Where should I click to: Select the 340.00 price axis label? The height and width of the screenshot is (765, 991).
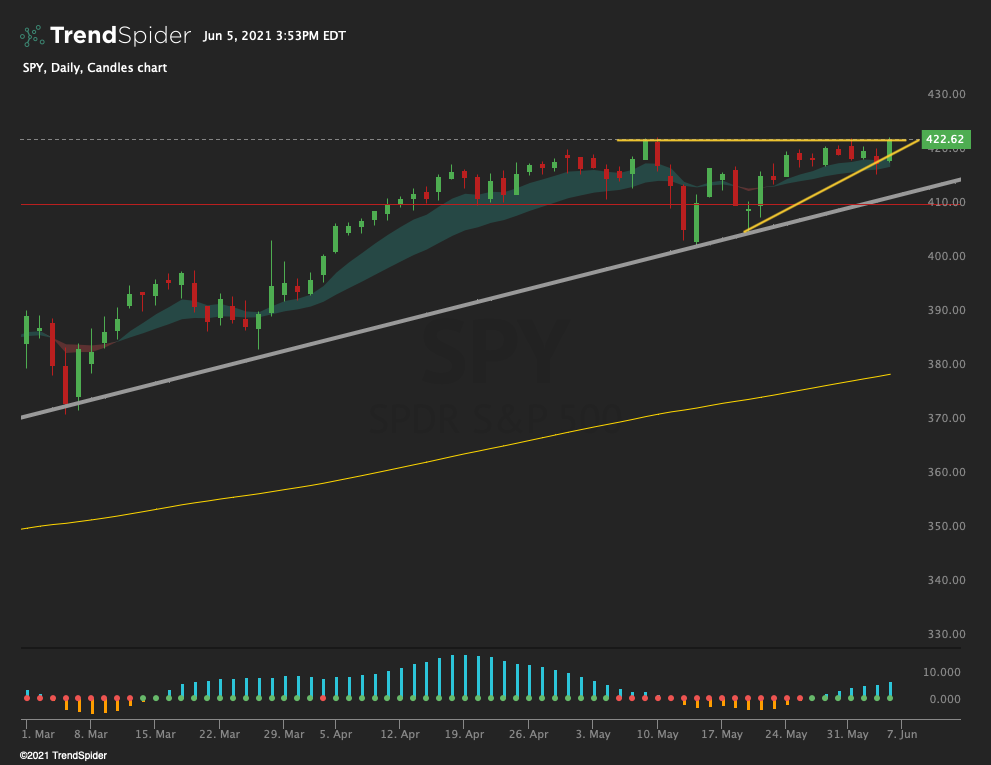click(946, 580)
